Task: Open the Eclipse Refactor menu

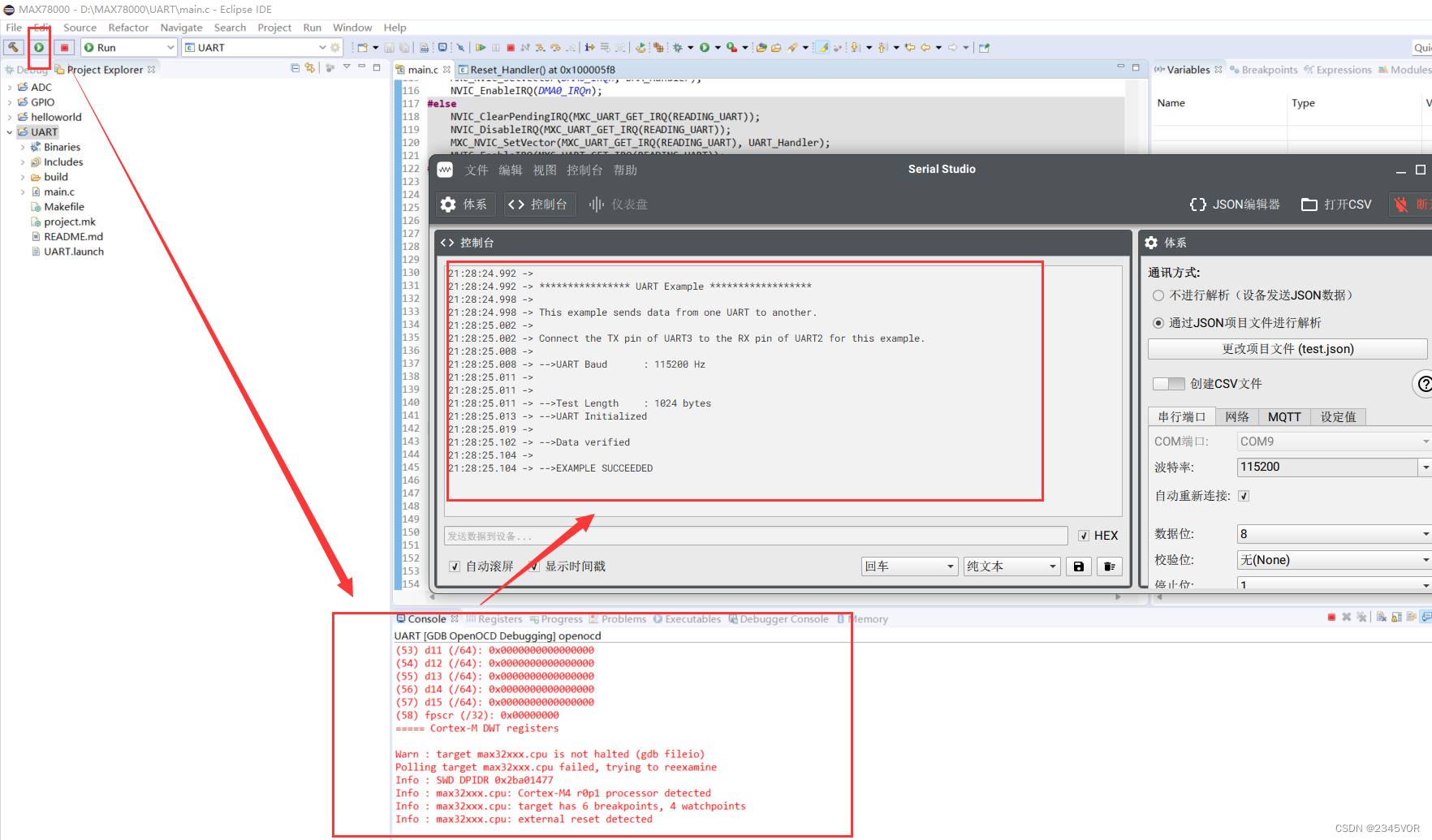Action: (x=128, y=28)
